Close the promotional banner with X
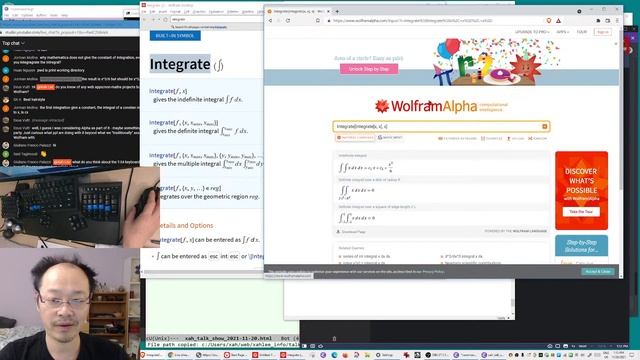Viewport: 640px width, 360px height. coord(616,44)
